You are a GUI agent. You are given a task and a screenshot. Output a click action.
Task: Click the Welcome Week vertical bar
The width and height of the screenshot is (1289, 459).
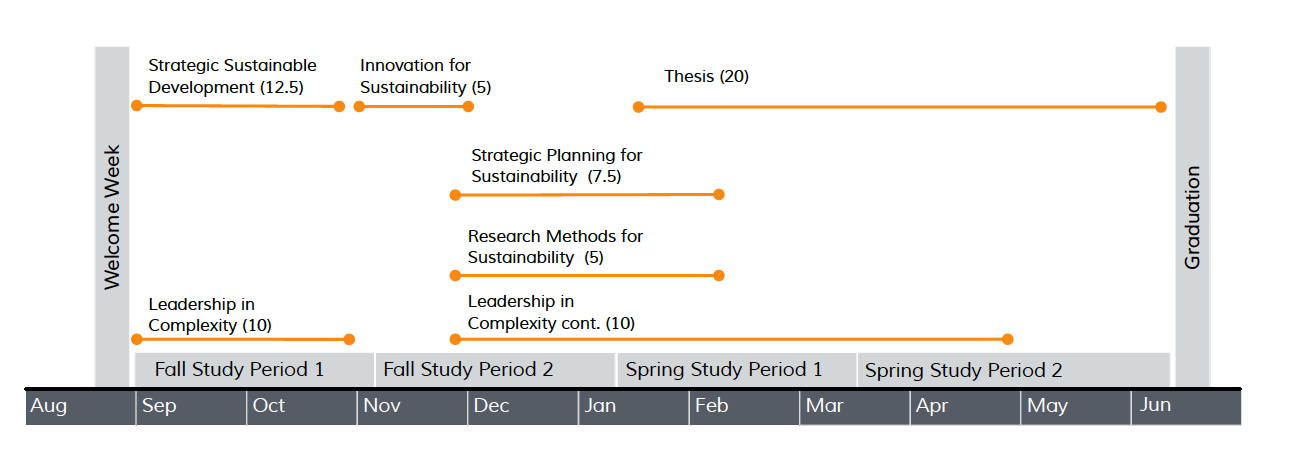pyautogui.click(x=112, y=216)
